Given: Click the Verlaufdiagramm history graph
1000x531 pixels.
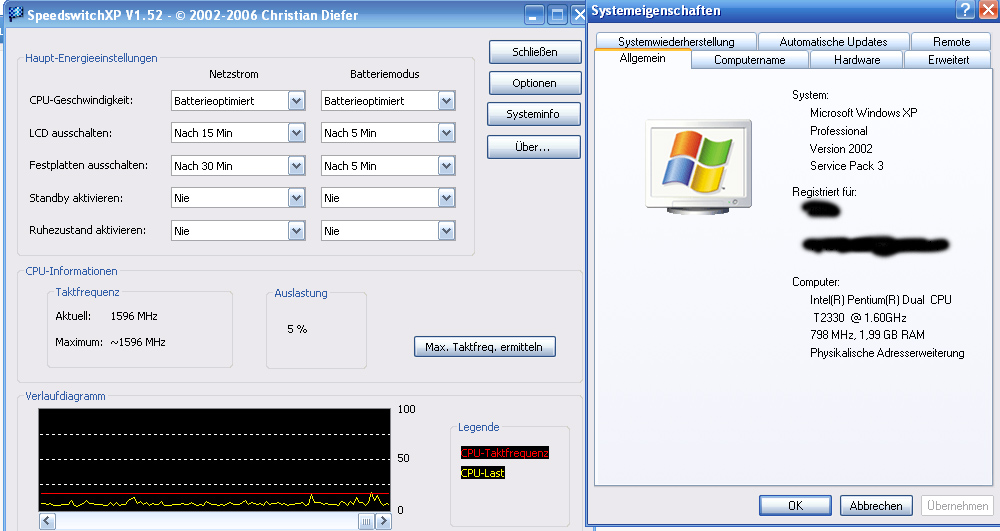Looking at the screenshot, I should (x=214, y=459).
